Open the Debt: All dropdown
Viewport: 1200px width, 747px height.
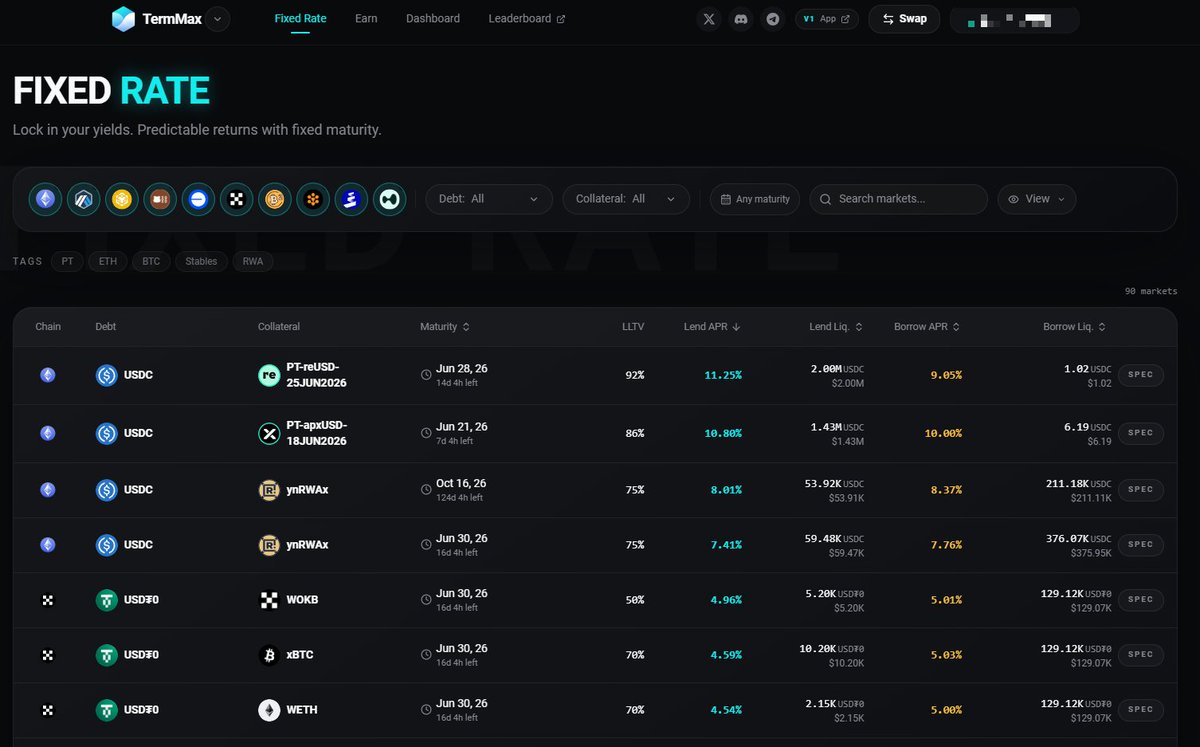(x=489, y=199)
